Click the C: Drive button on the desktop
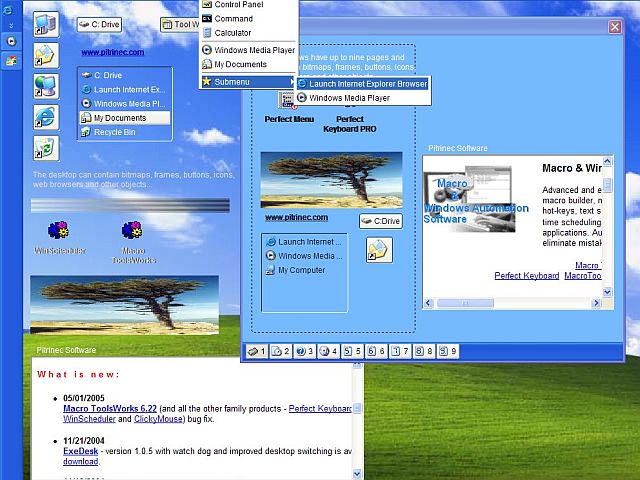The width and height of the screenshot is (640, 480). [x=100, y=24]
